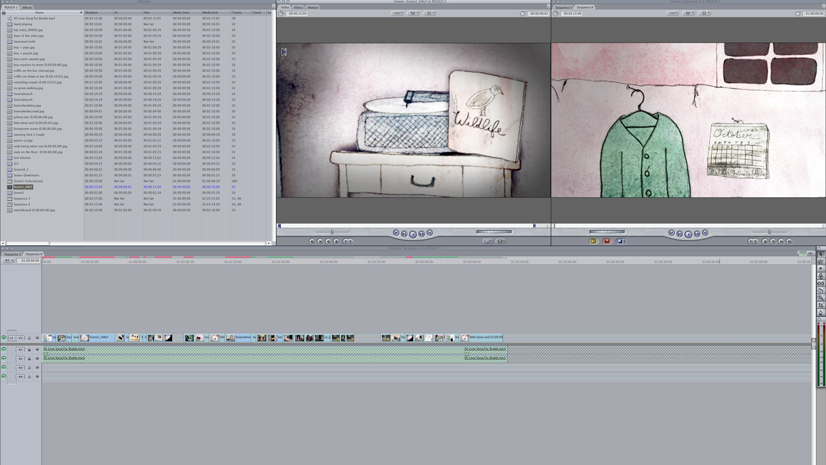
Task: Click the A1 destination track button
Action: [21, 350]
